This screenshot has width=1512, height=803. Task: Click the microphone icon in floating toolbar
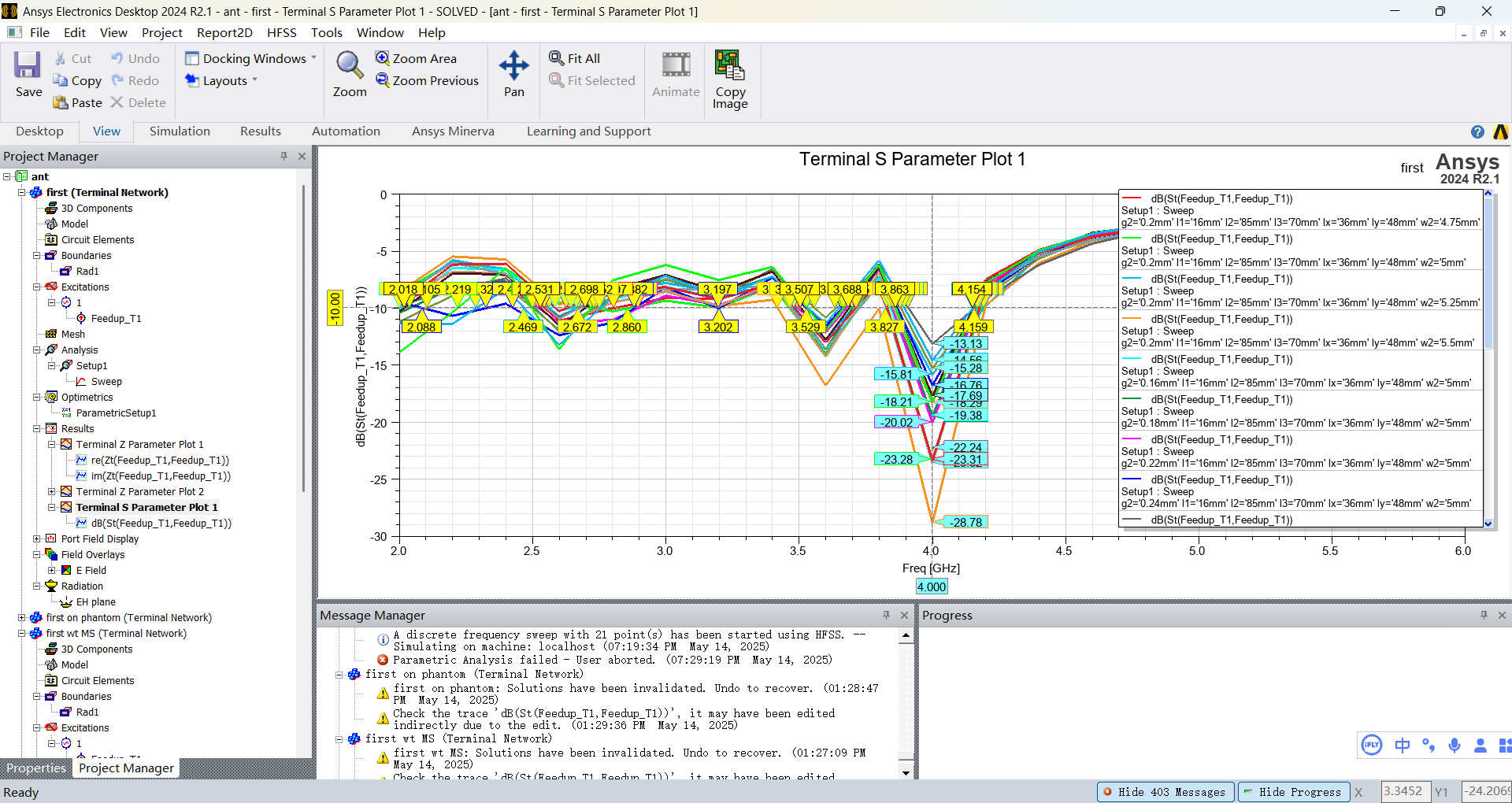tap(1455, 745)
